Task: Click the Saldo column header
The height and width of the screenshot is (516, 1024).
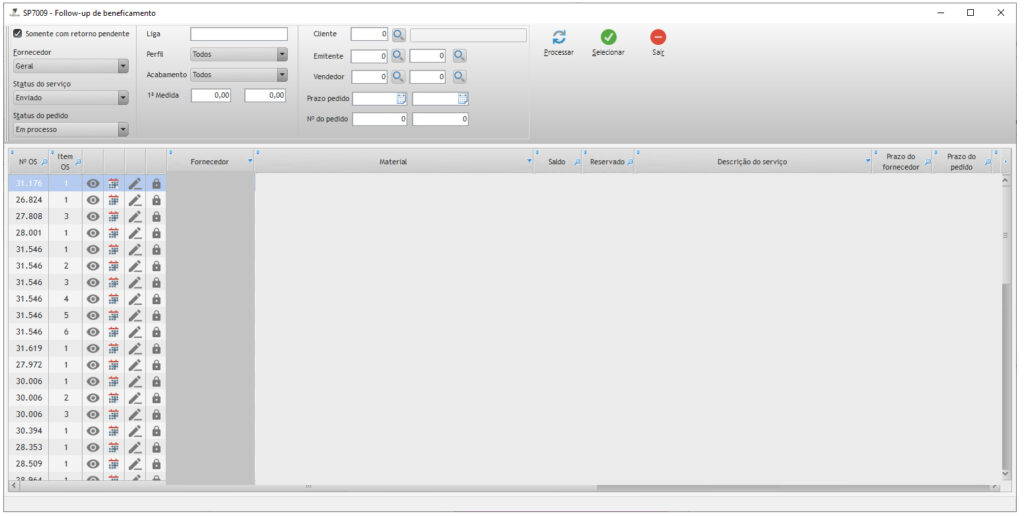Action: pos(556,162)
